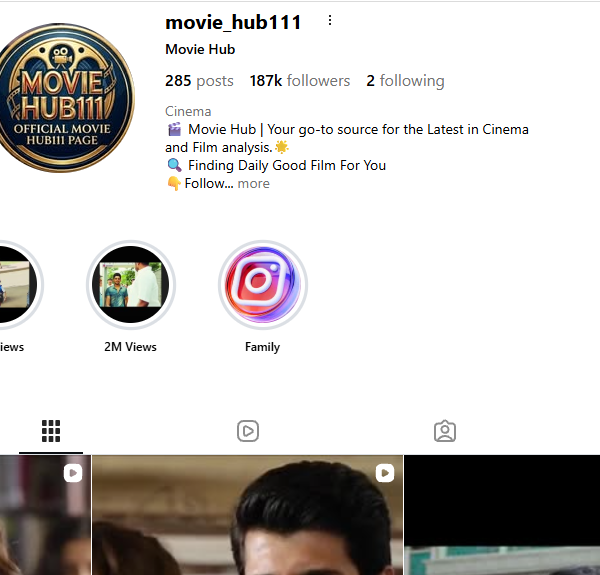The image size is (600, 575).
Task: Switch to the Reels tab
Action: (x=248, y=431)
